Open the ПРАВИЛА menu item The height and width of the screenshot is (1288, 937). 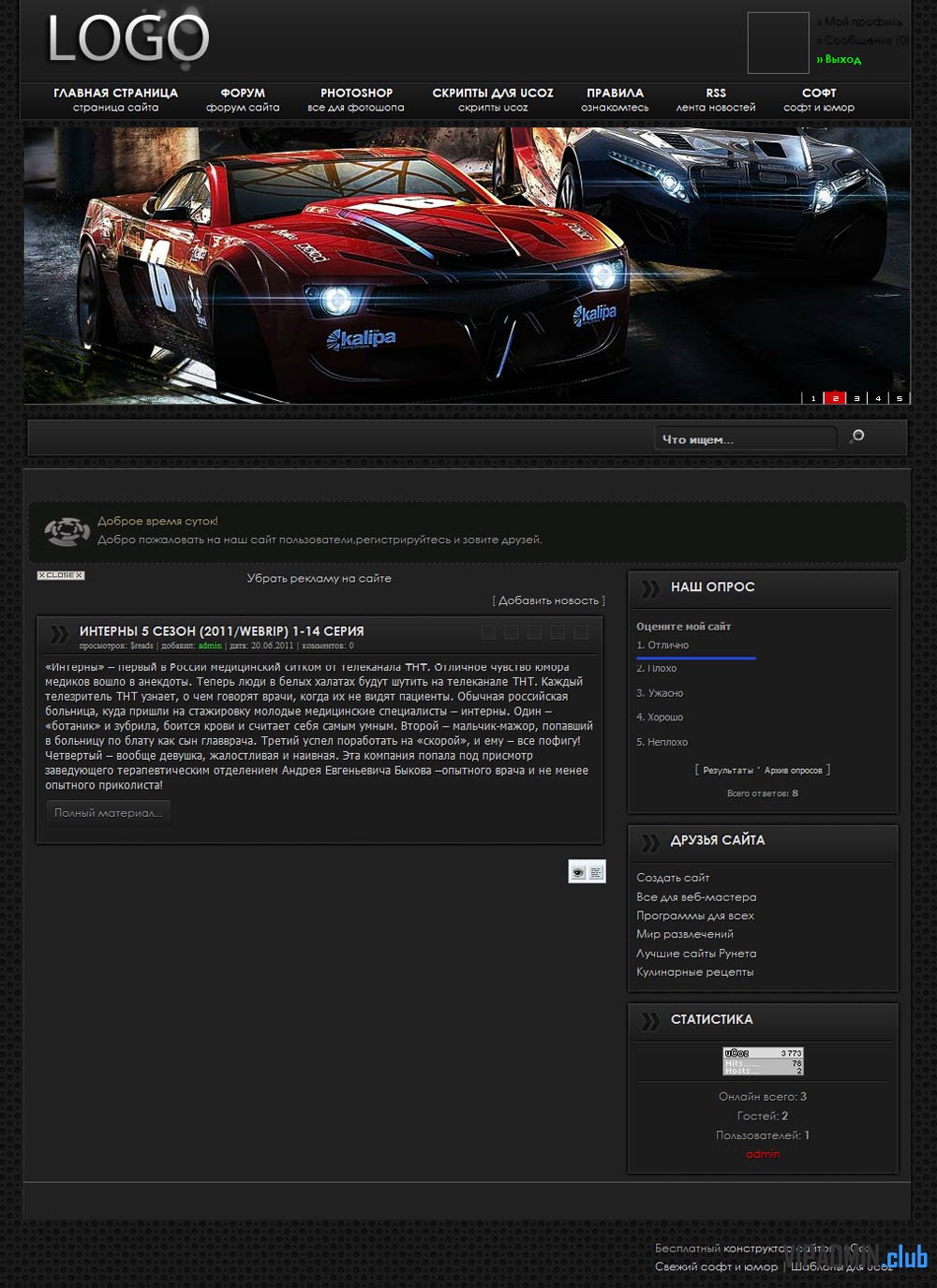[615, 99]
